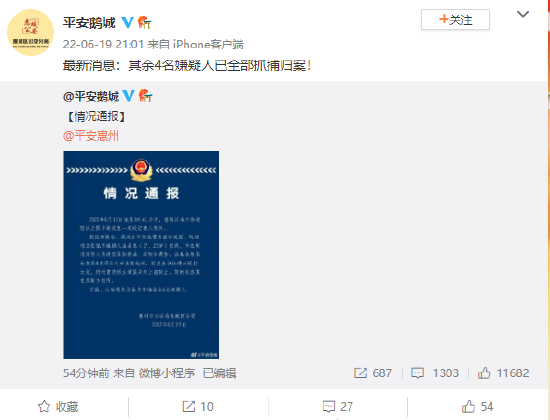
Task: Repost this post via bottom 10 share icon
Action: coord(198,407)
